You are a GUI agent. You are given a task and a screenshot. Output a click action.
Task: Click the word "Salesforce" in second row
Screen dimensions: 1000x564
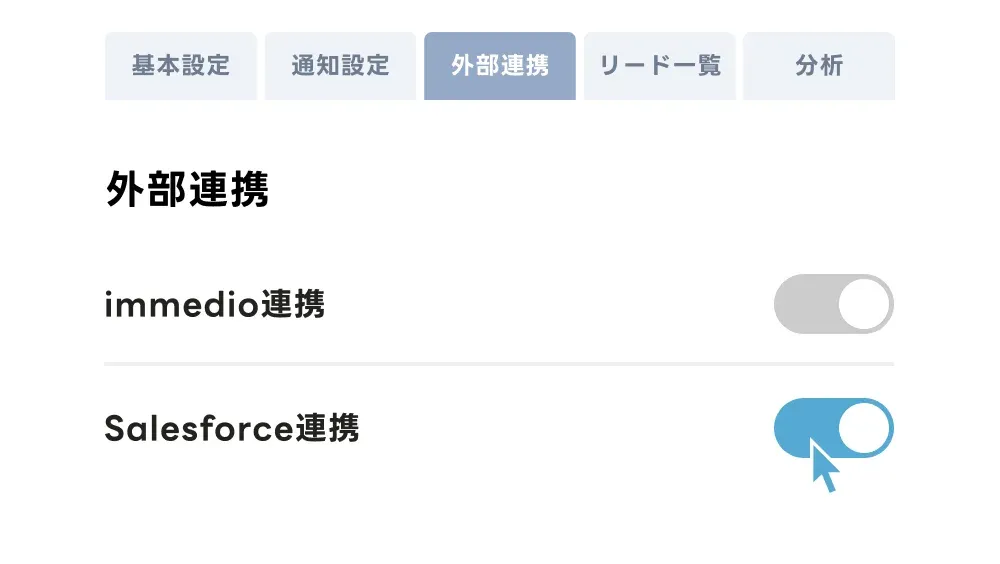[x=199, y=429]
